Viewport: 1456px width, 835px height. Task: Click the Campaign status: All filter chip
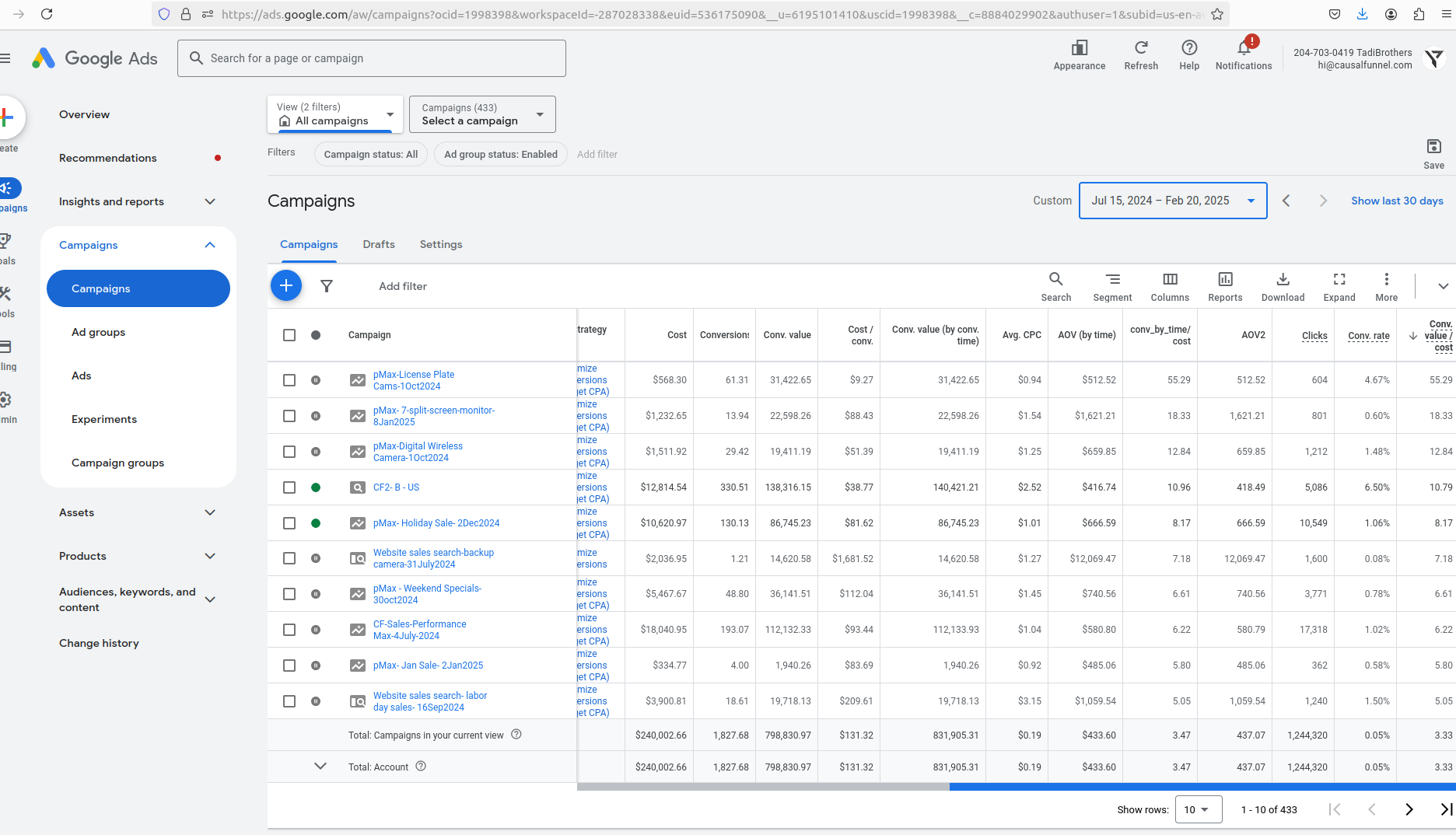371,154
